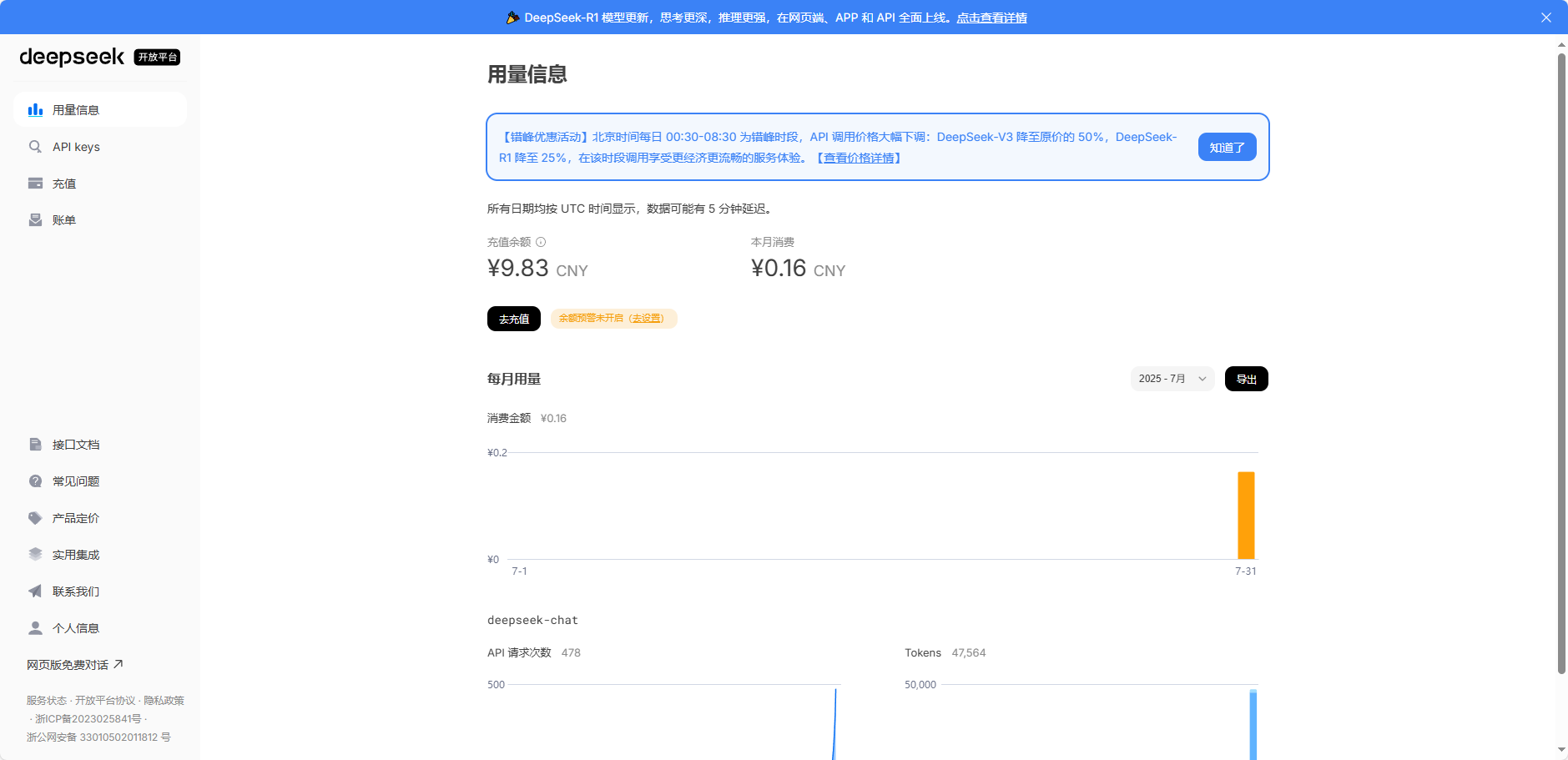Image resolution: width=1568 pixels, height=760 pixels.
Task: Click the 用量信息 page title
Action: (x=527, y=74)
